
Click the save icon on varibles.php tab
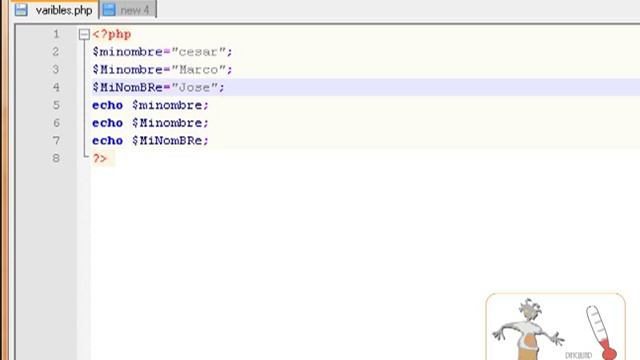click(x=21, y=10)
